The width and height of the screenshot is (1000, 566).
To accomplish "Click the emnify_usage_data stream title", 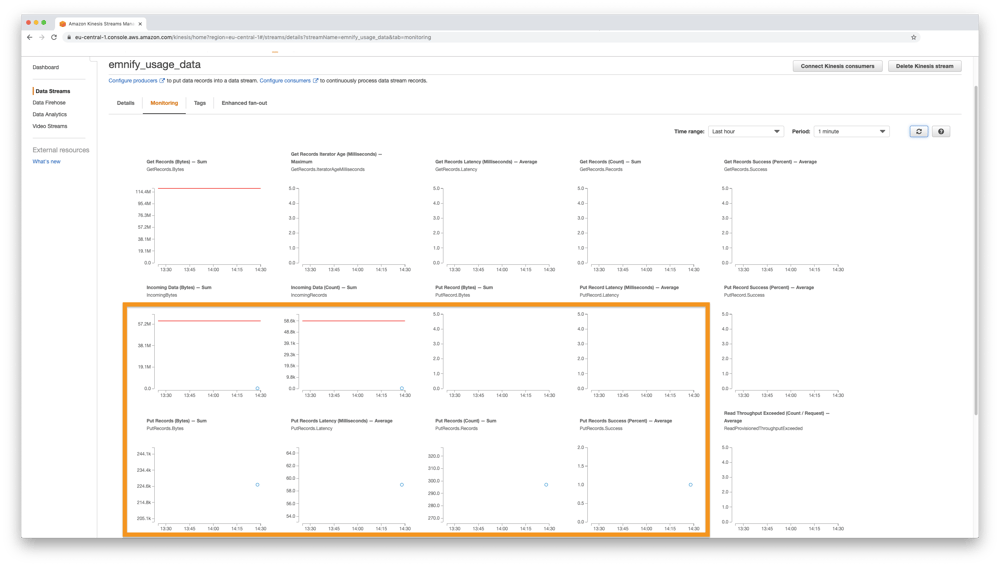I will click(x=154, y=64).
